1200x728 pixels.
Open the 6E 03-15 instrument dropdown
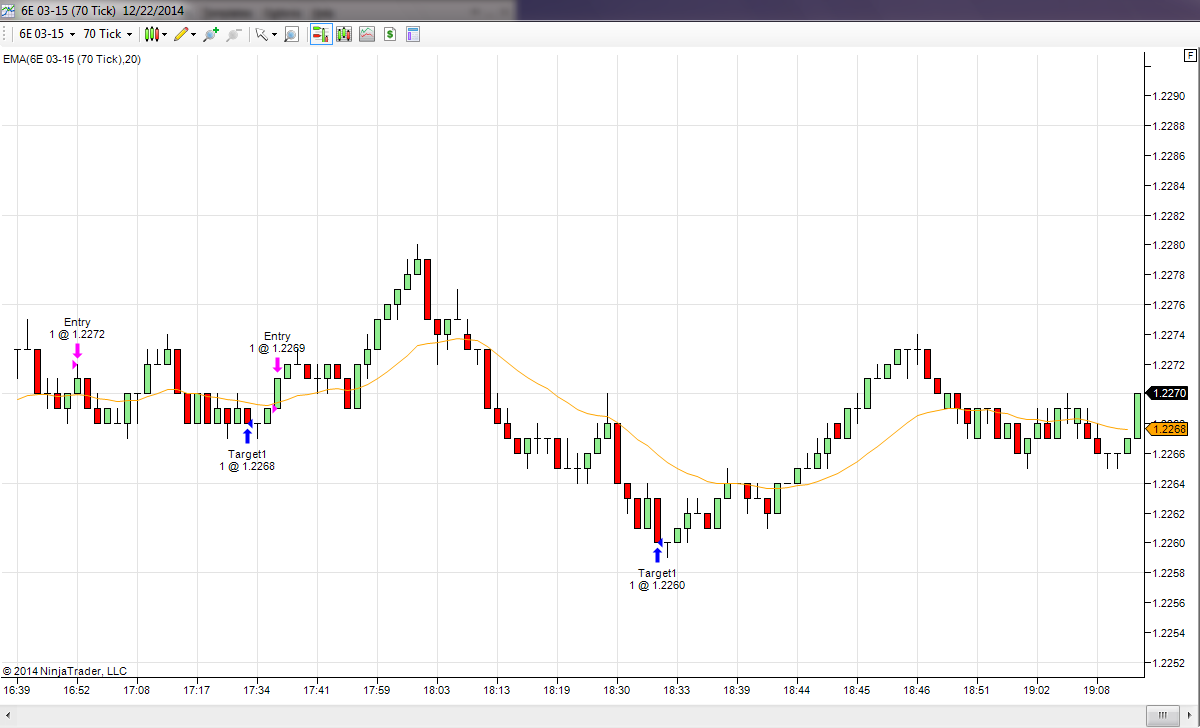47,34
